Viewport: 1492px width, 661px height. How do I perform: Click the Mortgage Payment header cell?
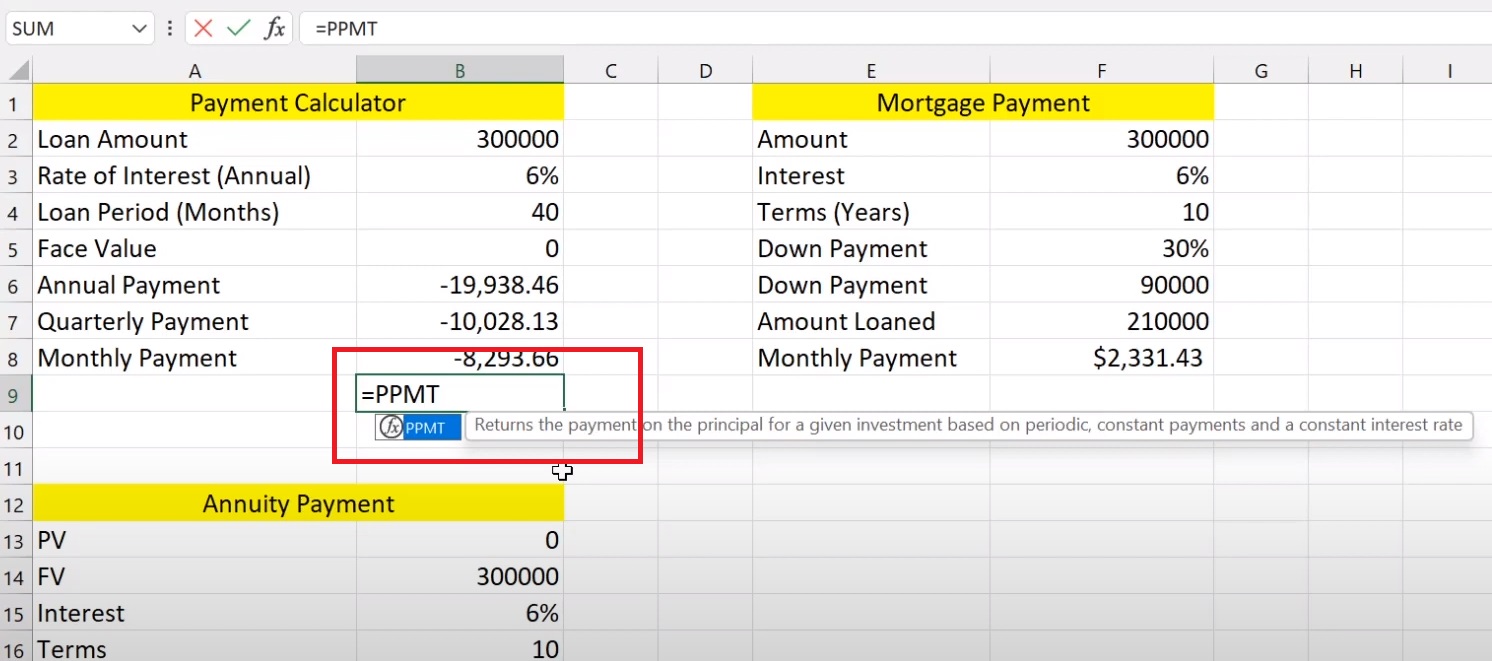pos(983,102)
